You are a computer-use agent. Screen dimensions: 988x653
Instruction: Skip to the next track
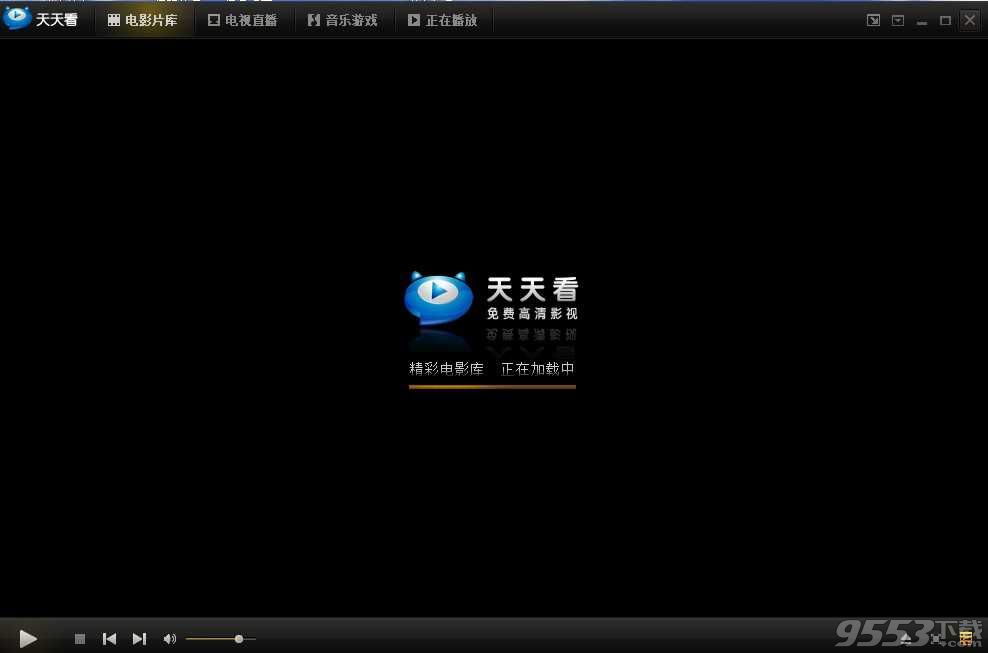139,639
